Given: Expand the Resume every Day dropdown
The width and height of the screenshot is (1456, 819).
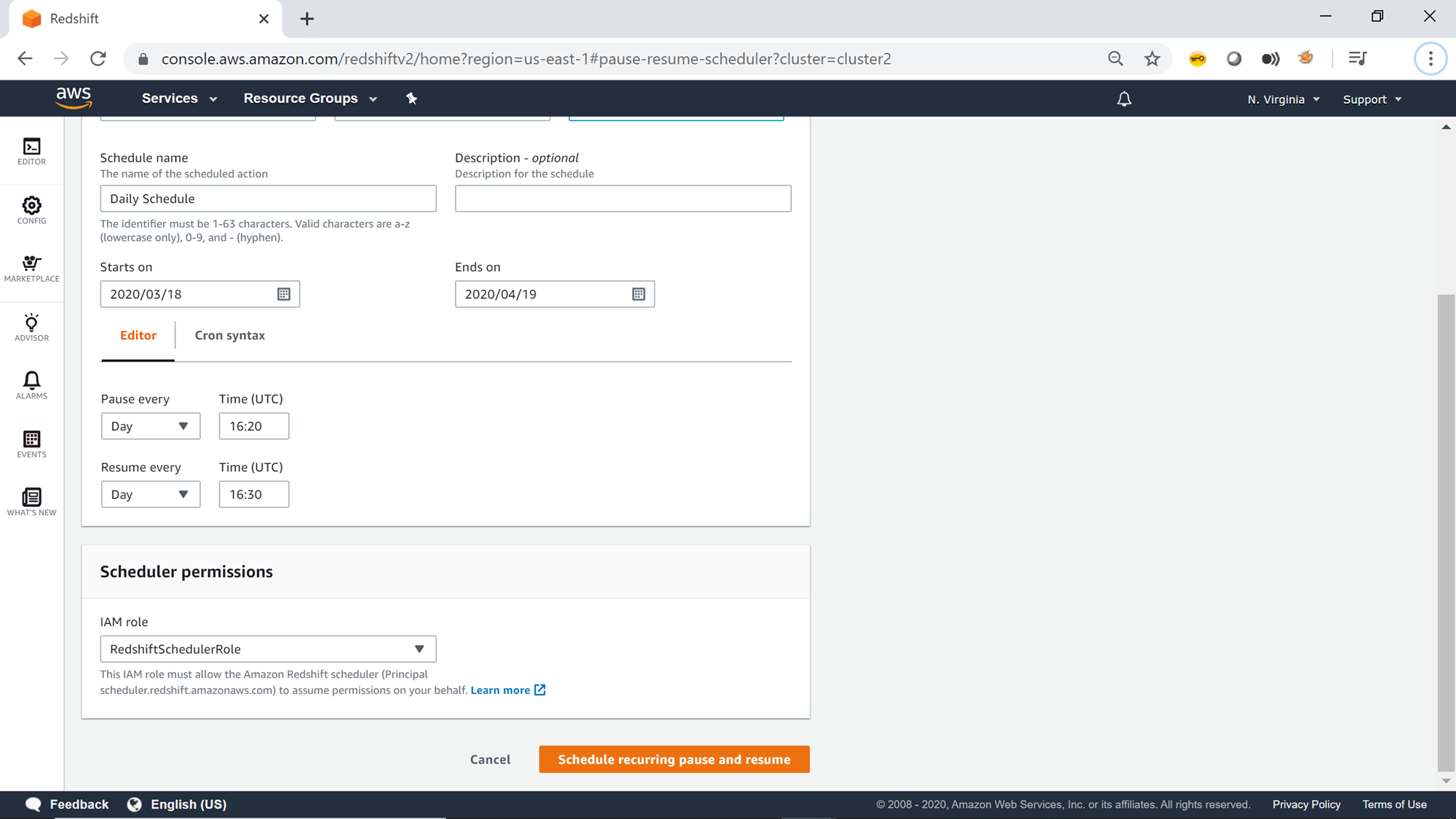Looking at the screenshot, I should (150, 494).
